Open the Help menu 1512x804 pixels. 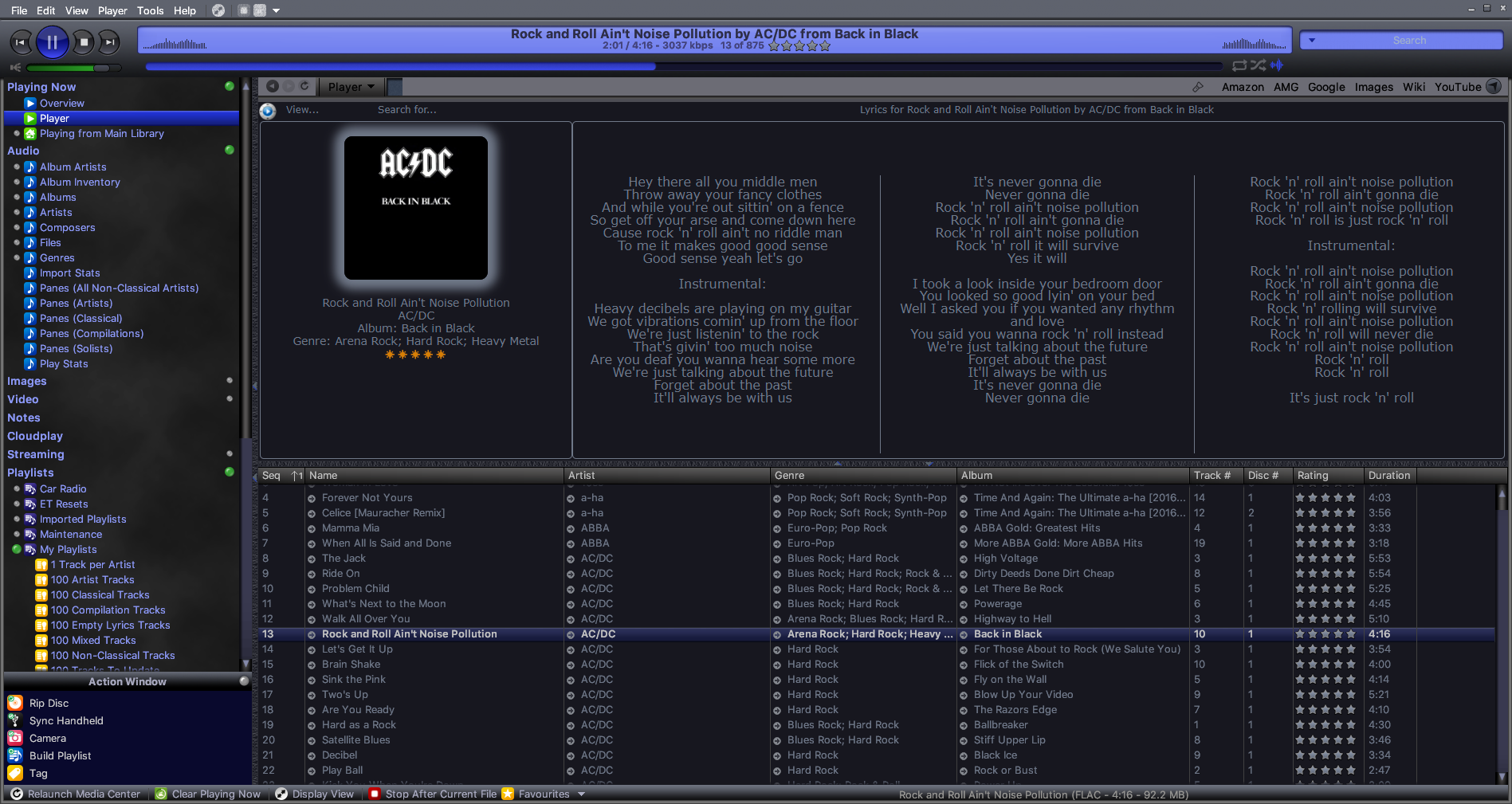tap(185, 10)
